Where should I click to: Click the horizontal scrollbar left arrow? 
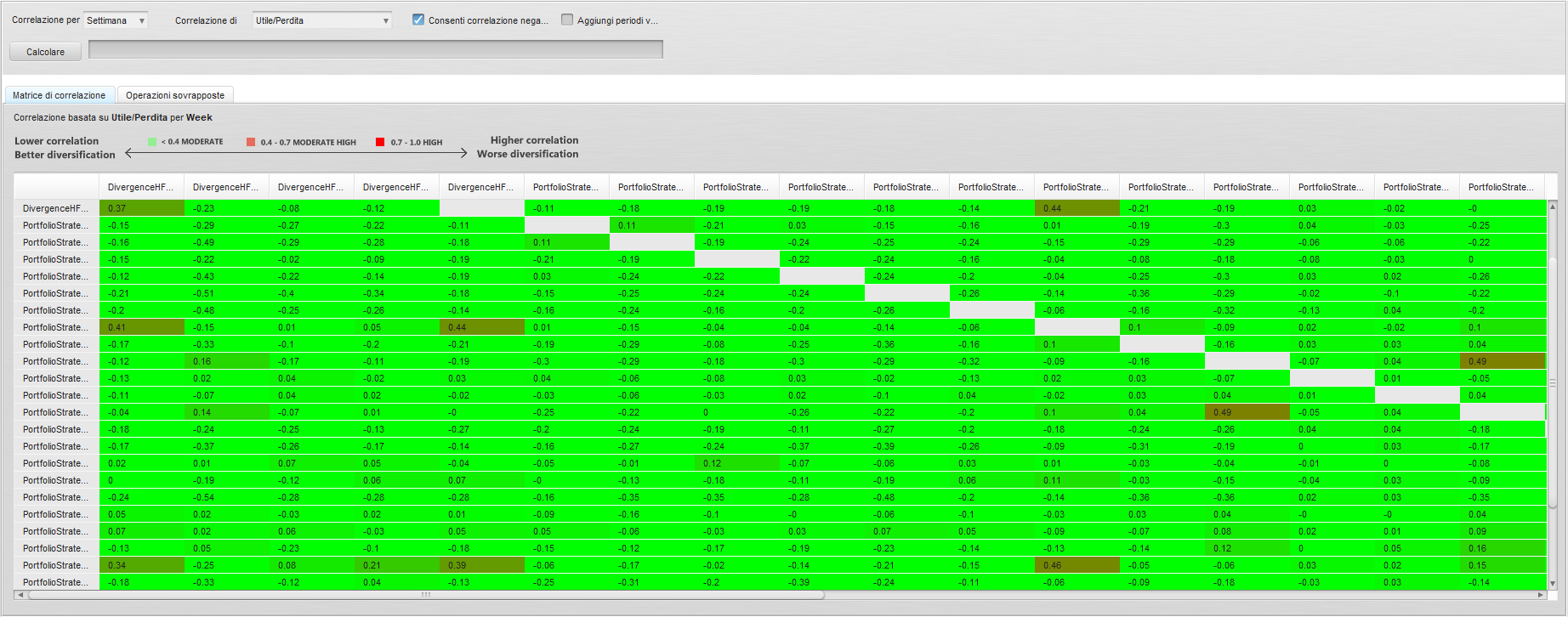20,595
